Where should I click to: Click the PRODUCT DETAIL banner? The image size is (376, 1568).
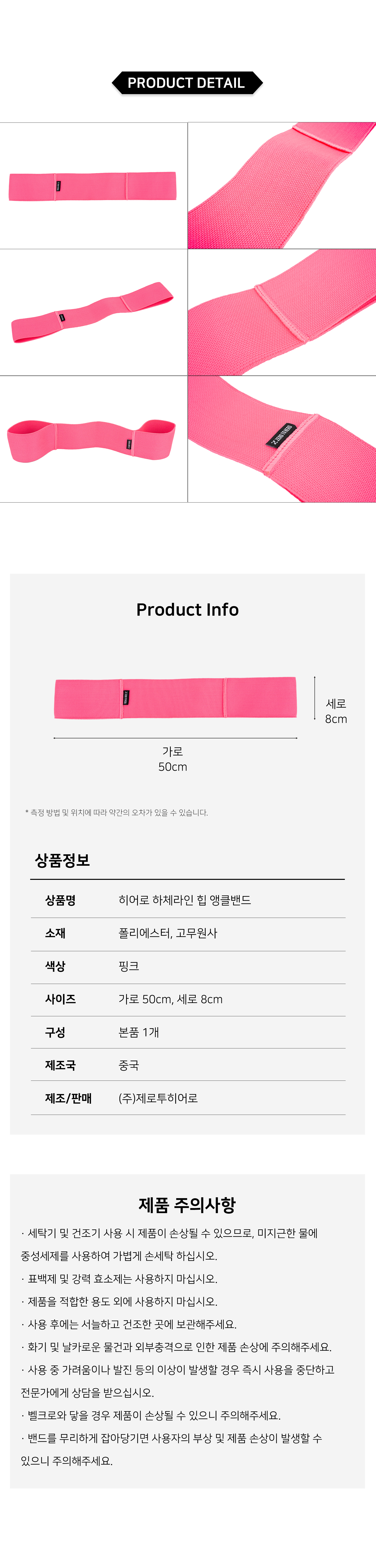coord(187,83)
